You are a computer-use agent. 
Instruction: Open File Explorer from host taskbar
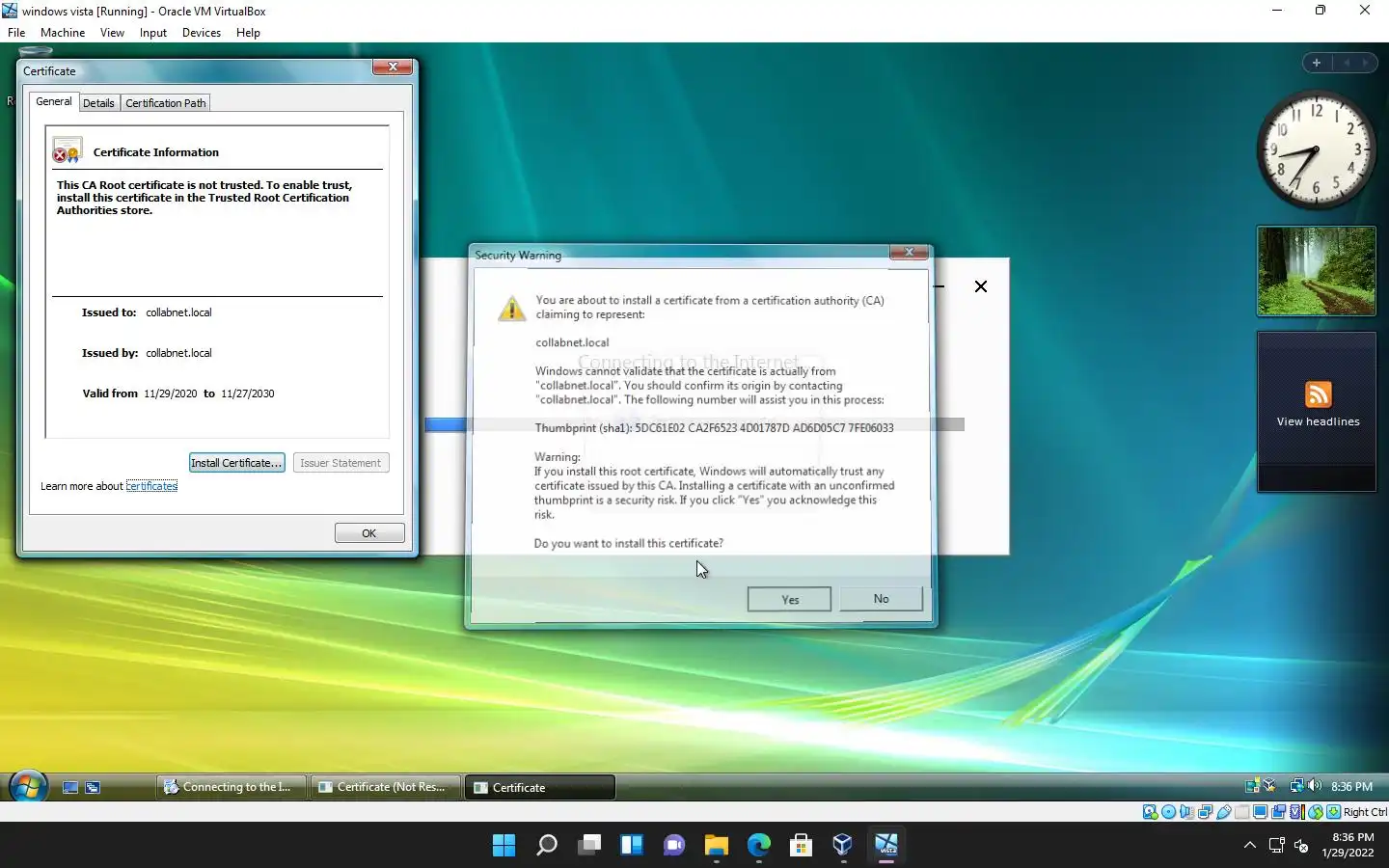coord(716,846)
